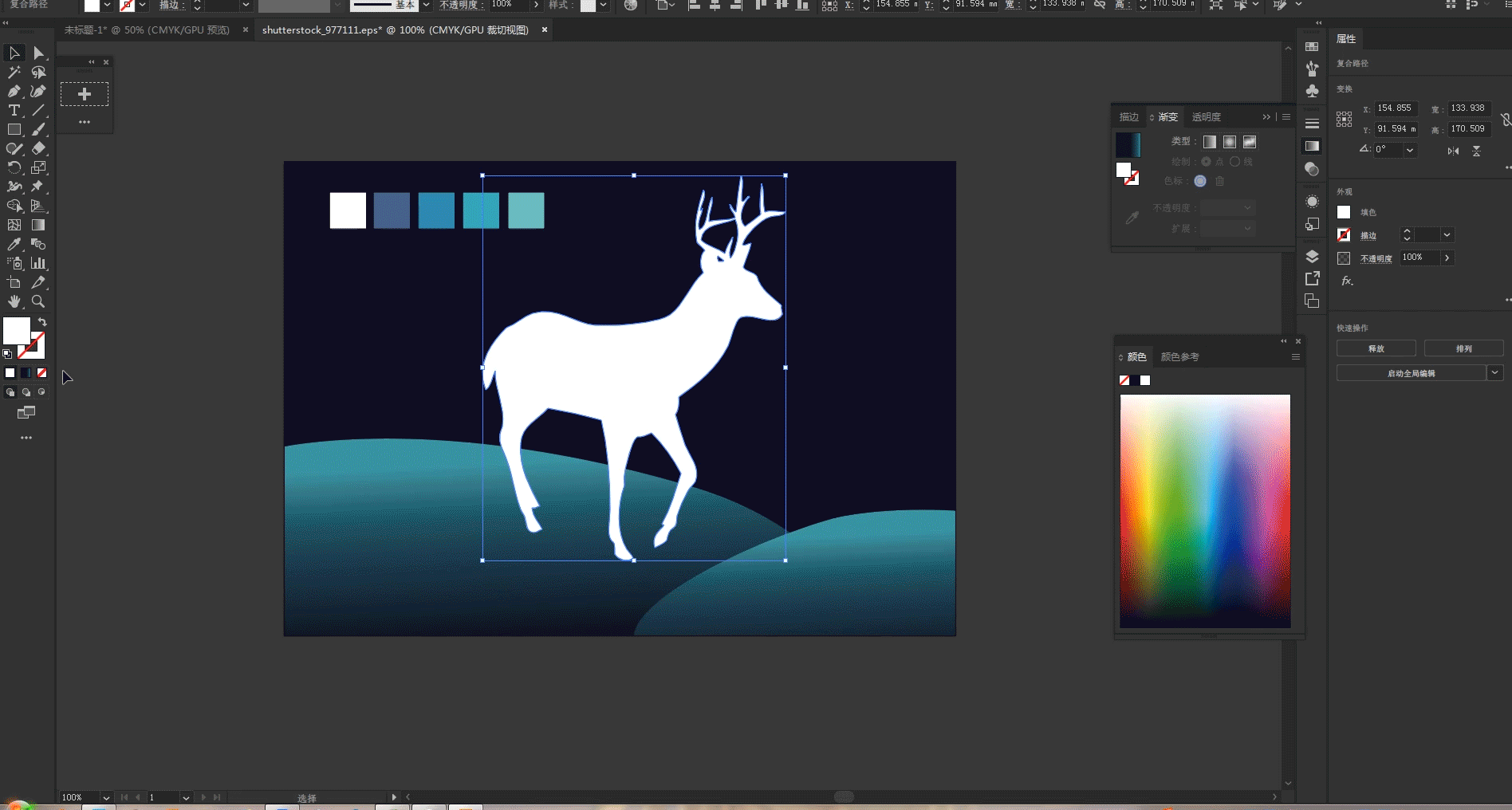1512x810 pixels.
Task: Select the radial gradient type in Gradient panel
Action: pyautogui.click(x=1229, y=143)
